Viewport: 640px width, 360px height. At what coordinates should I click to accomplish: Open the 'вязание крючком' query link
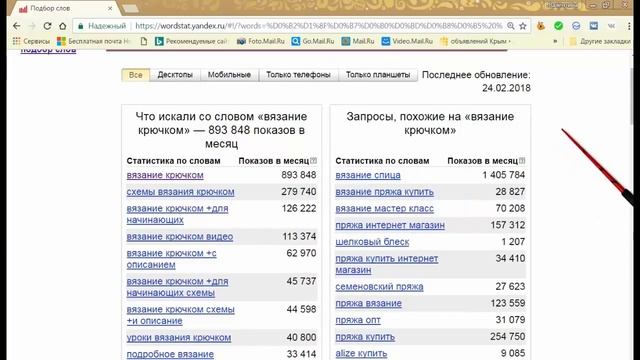pos(165,175)
